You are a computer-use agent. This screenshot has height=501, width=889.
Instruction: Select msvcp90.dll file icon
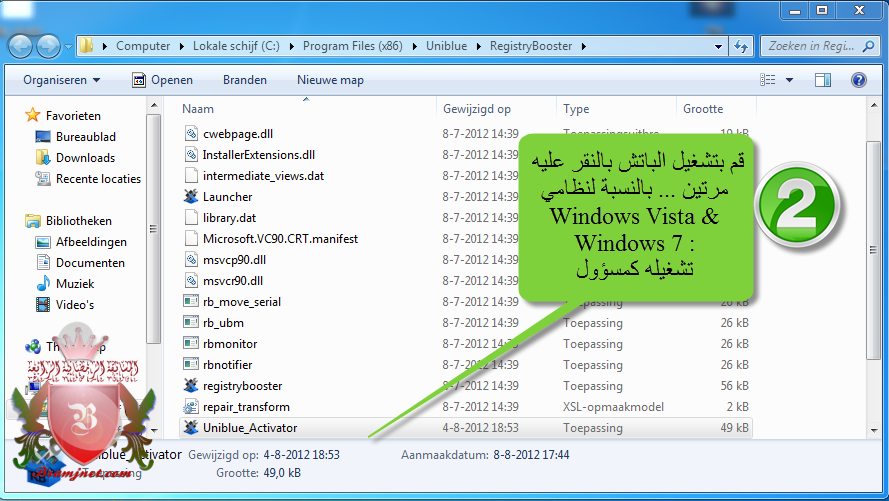pyautogui.click(x=191, y=259)
